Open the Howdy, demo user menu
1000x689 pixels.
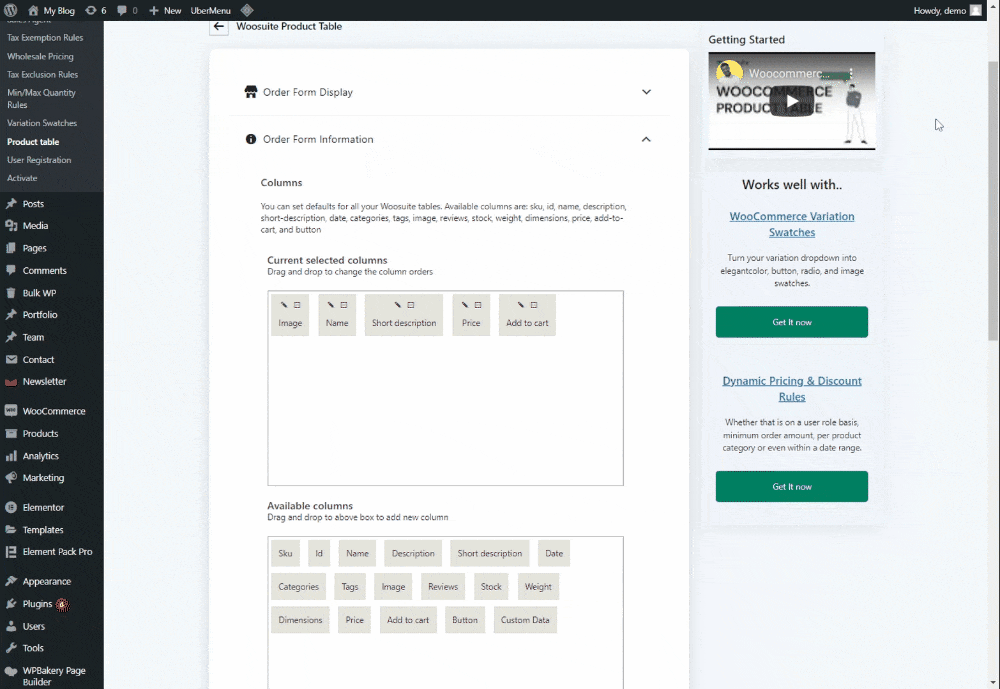tap(947, 10)
